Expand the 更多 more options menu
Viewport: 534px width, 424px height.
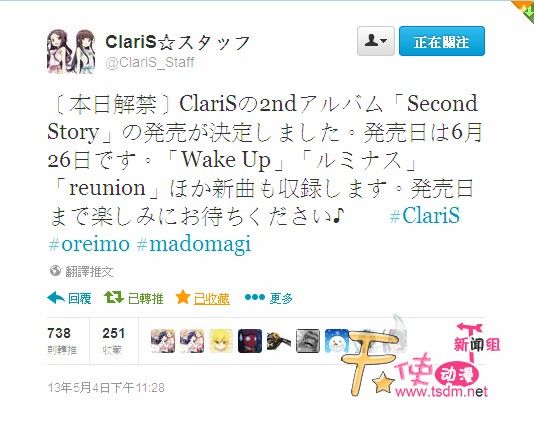tap(269, 298)
